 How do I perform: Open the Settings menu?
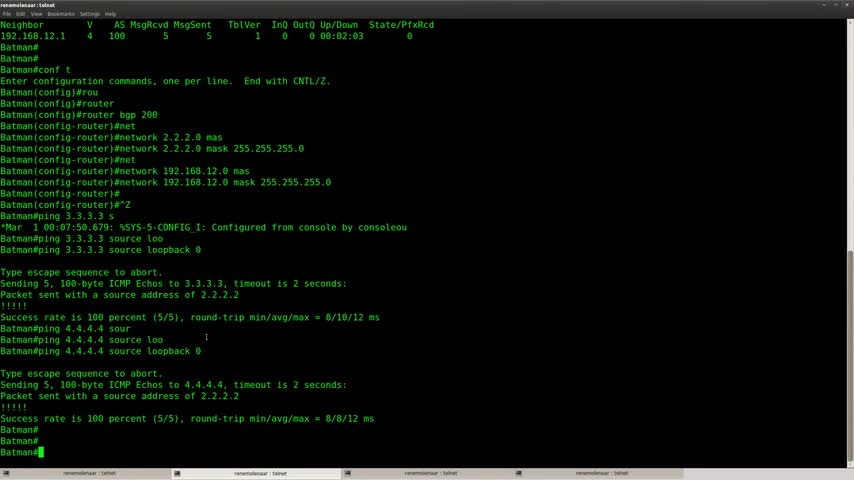click(90, 14)
